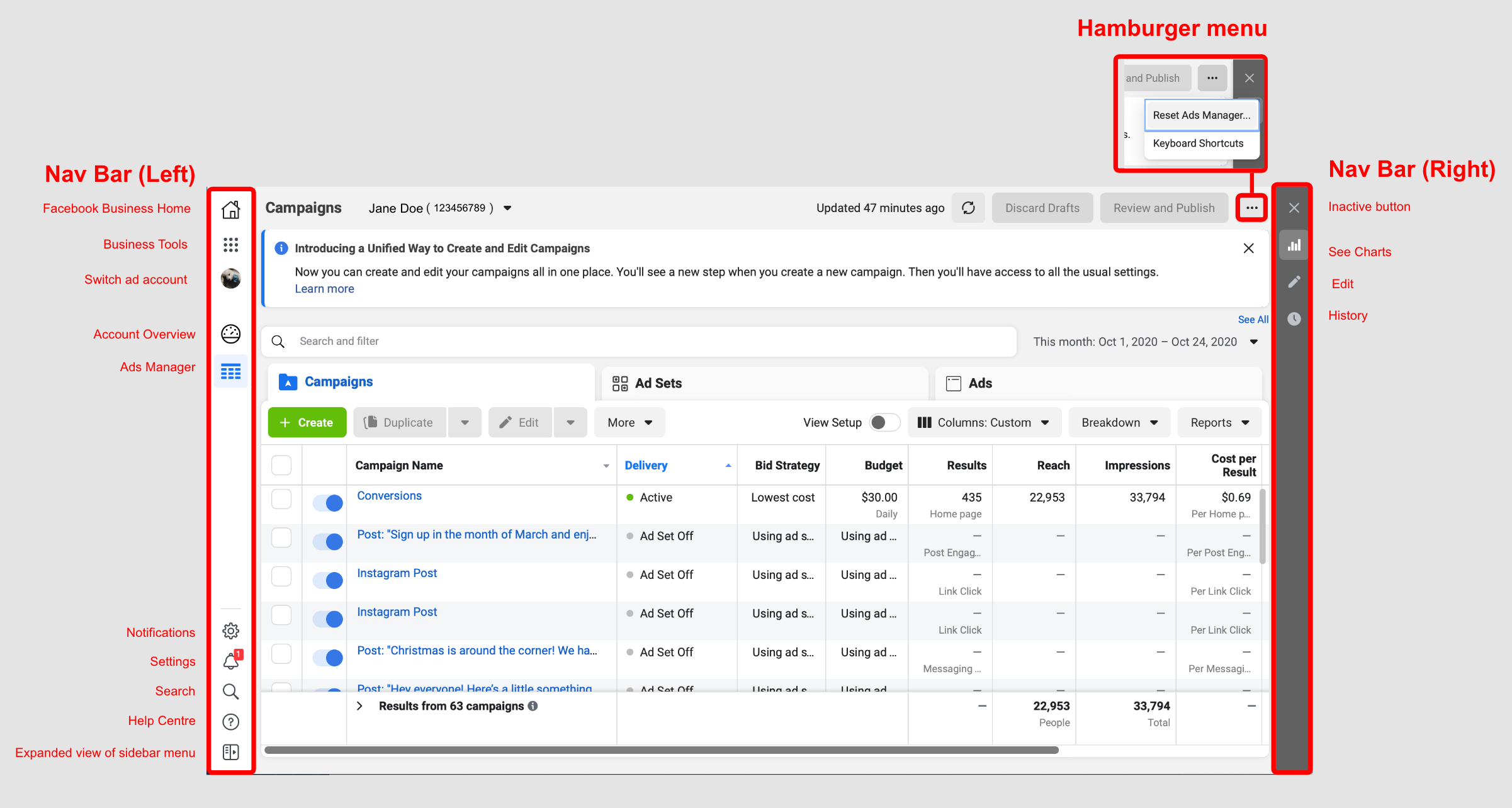Follow the Learn more link
This screenshot has width=1512, height=808.
324,289
